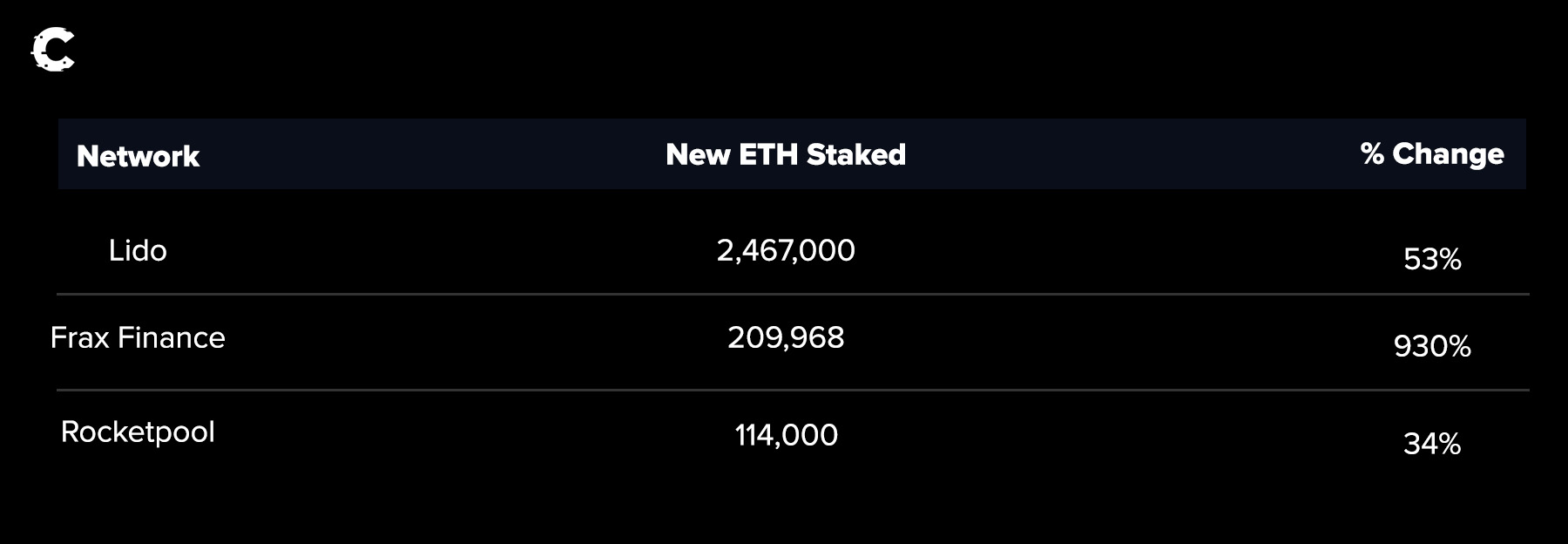This screenshot has width=1568, height=544.
Task: Select the 930% change figure
Action: click(x=1431, y=347)
